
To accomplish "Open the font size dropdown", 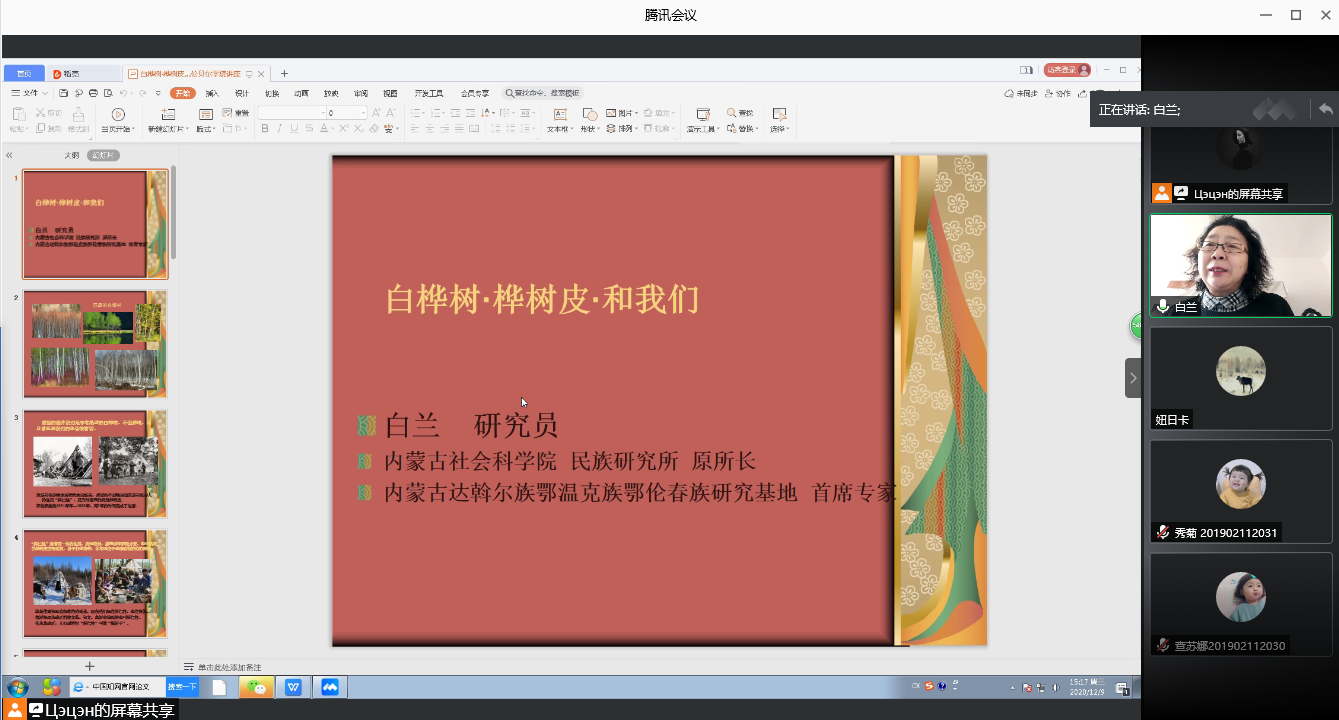I will (x=363, y=113).
